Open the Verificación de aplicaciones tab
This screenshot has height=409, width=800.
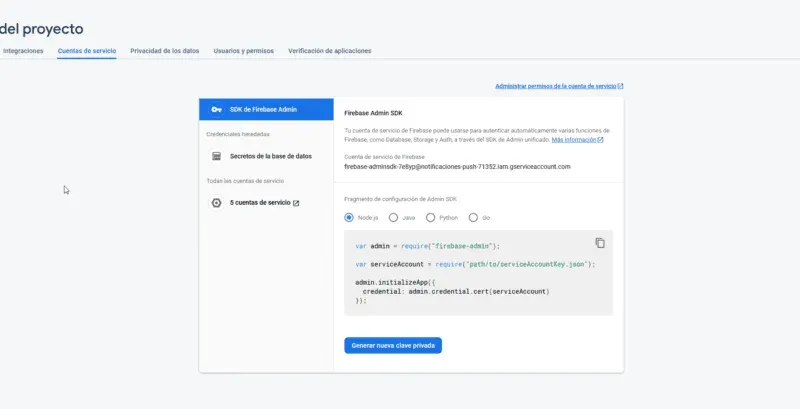tap(329, 50)
